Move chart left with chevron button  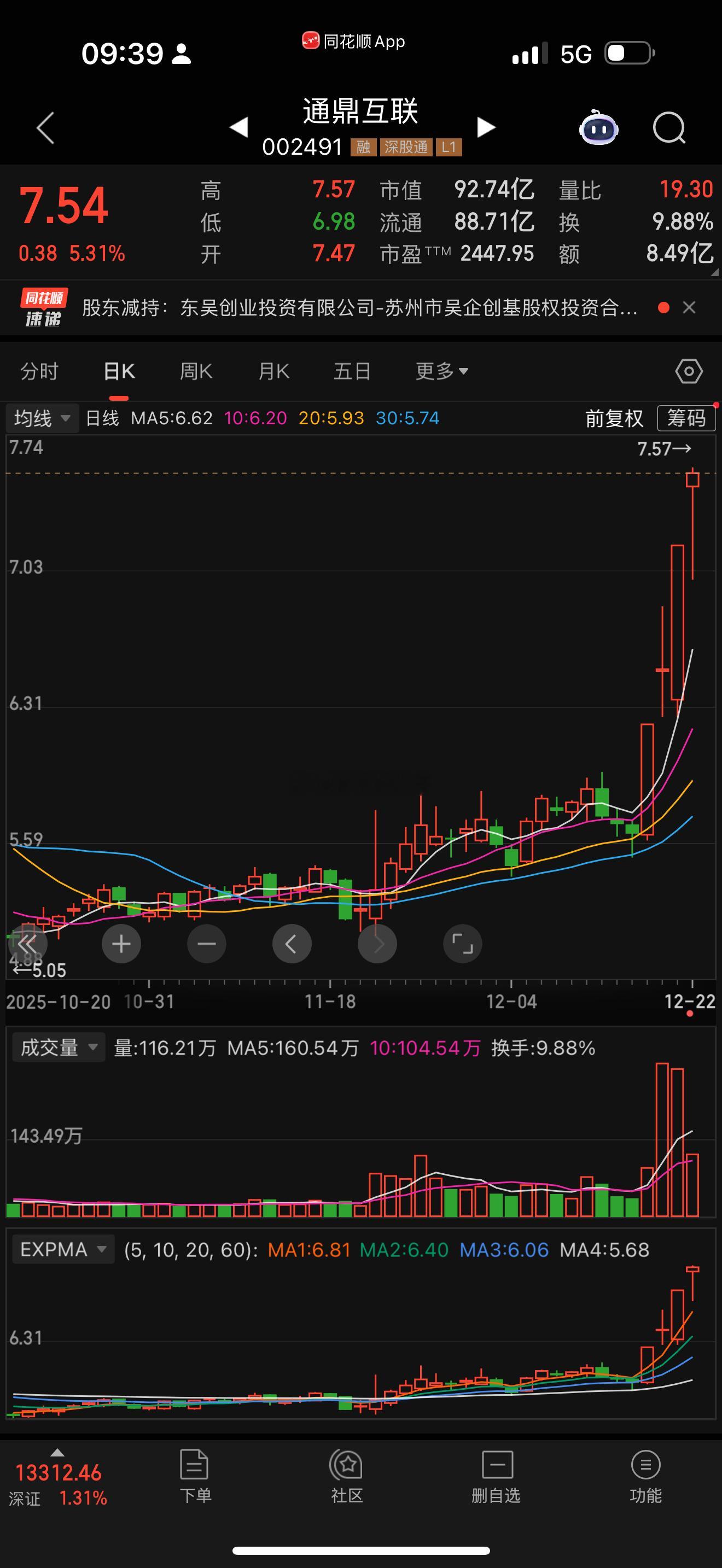pos(292,944)
